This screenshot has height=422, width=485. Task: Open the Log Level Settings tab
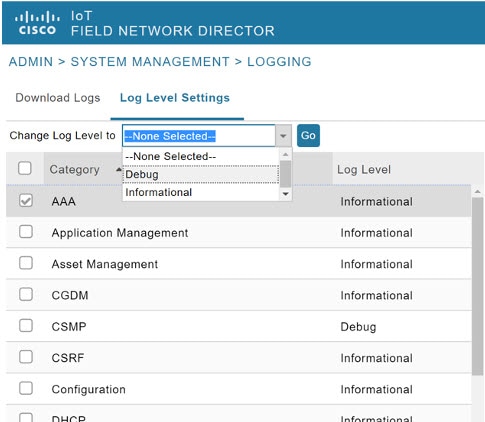coord(175,98)
